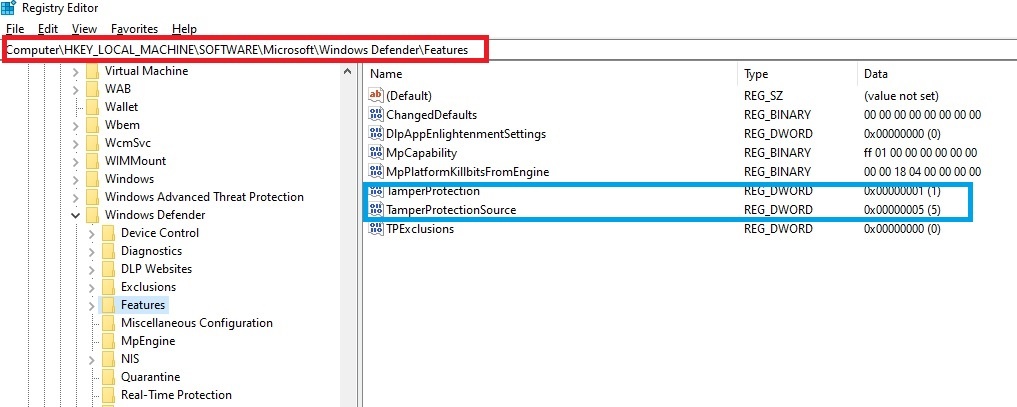Collapse the Windows Defender key
The image size is (1017, 407).
(76, 215)
